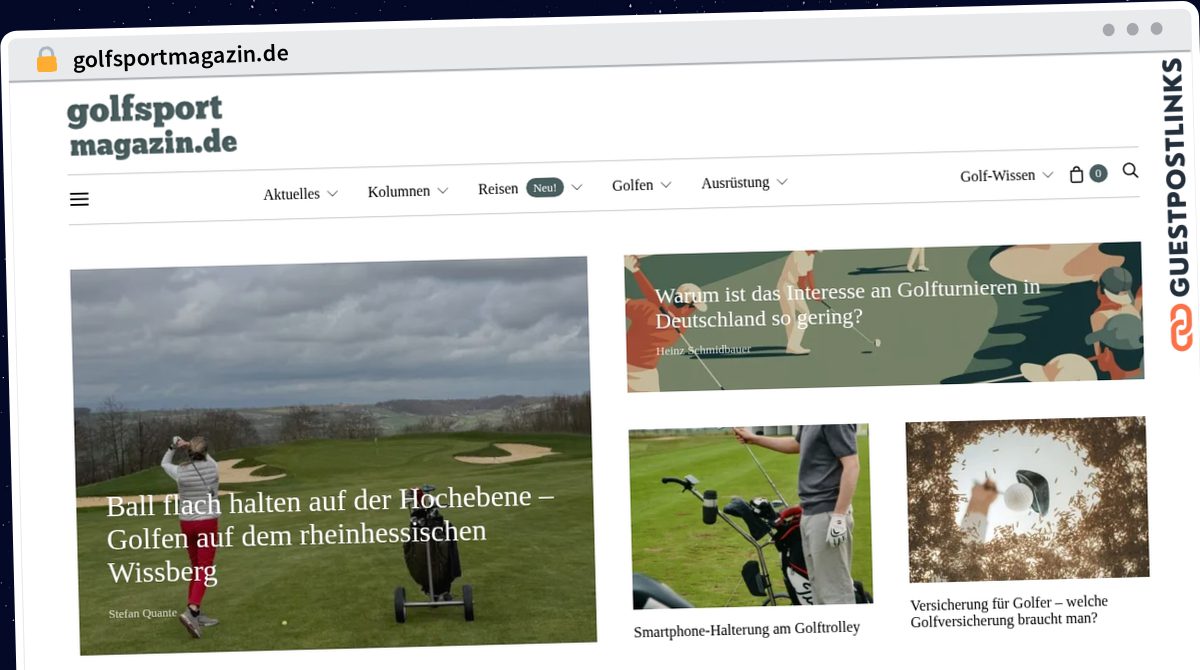Open the hamburger menu icon

(79, 199)
